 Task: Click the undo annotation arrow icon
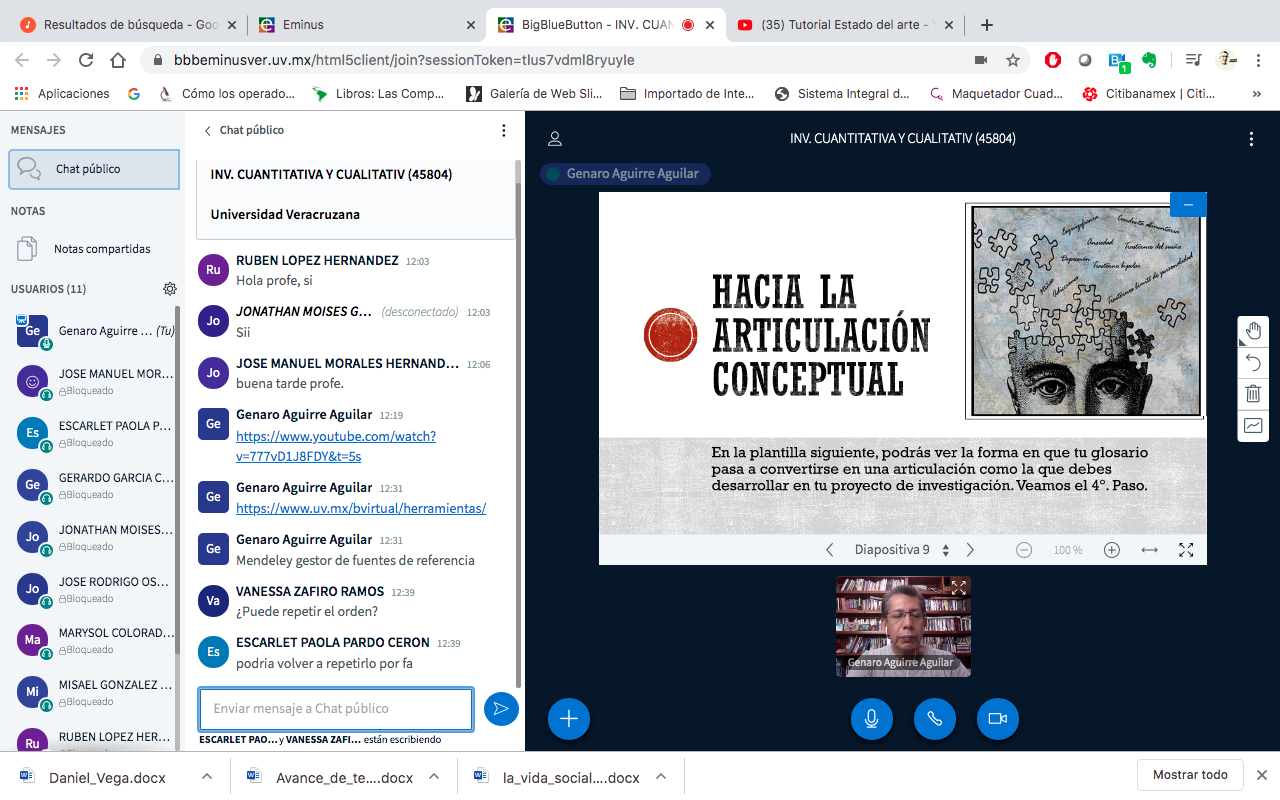point(1253,363)
